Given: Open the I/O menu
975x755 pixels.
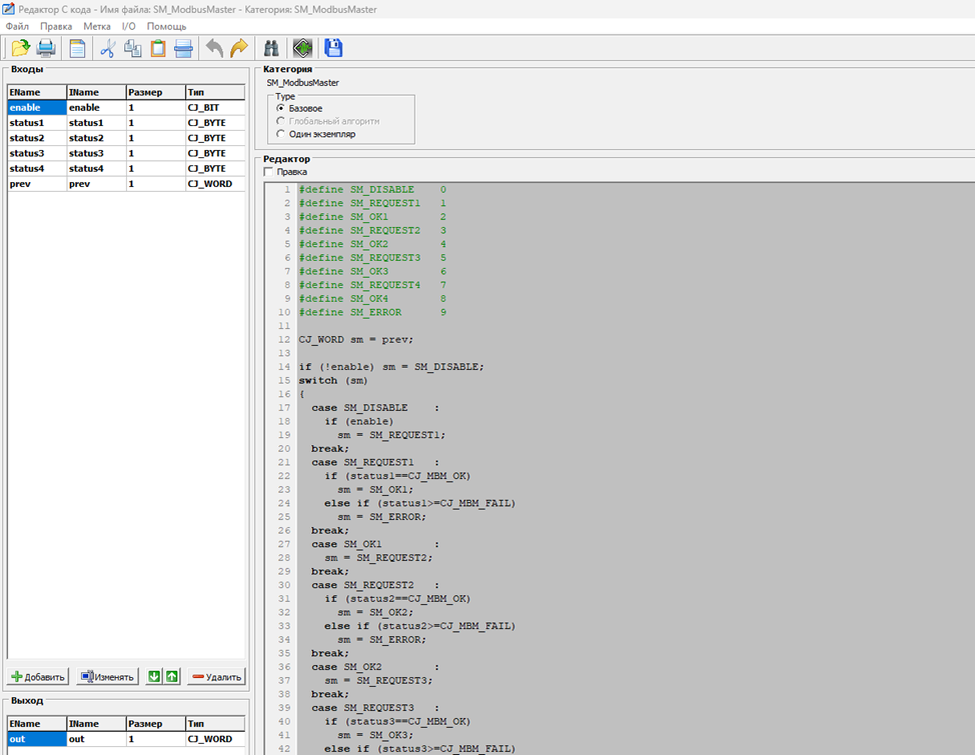Looking at the screenshot, I should [129, 26].
